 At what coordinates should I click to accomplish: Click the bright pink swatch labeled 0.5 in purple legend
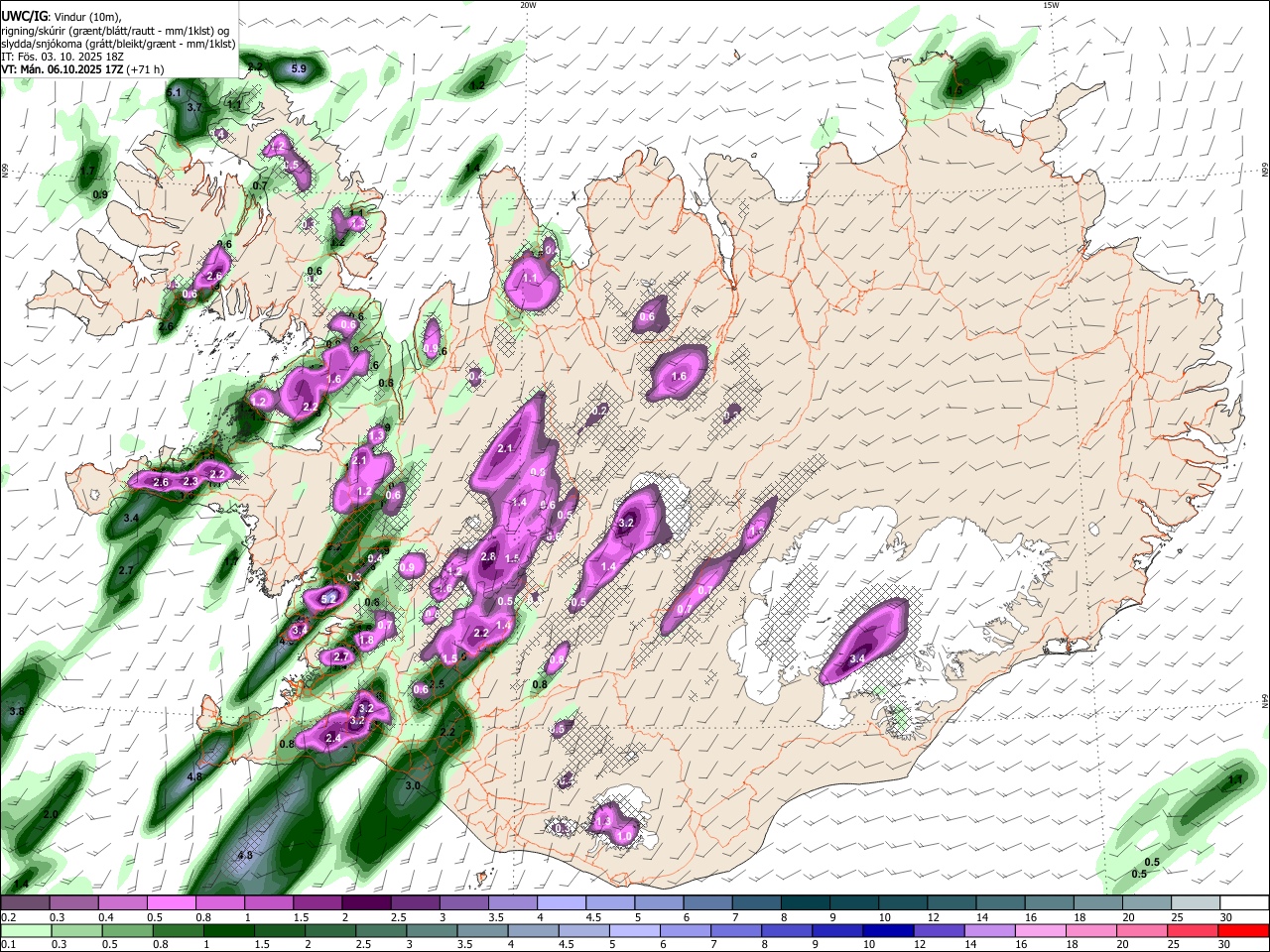[171, 902]
